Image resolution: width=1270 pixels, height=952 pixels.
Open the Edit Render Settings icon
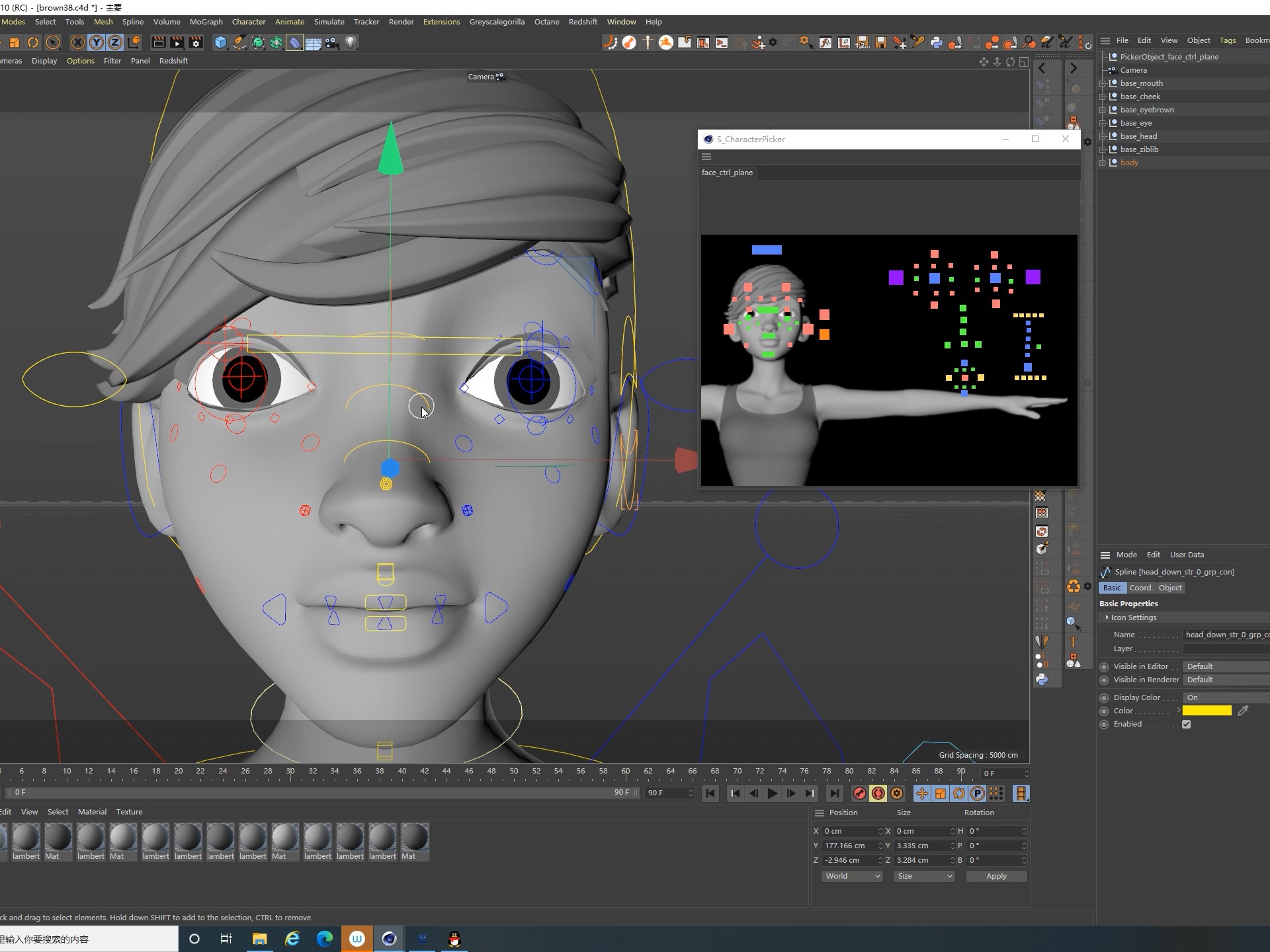(196, 43)
